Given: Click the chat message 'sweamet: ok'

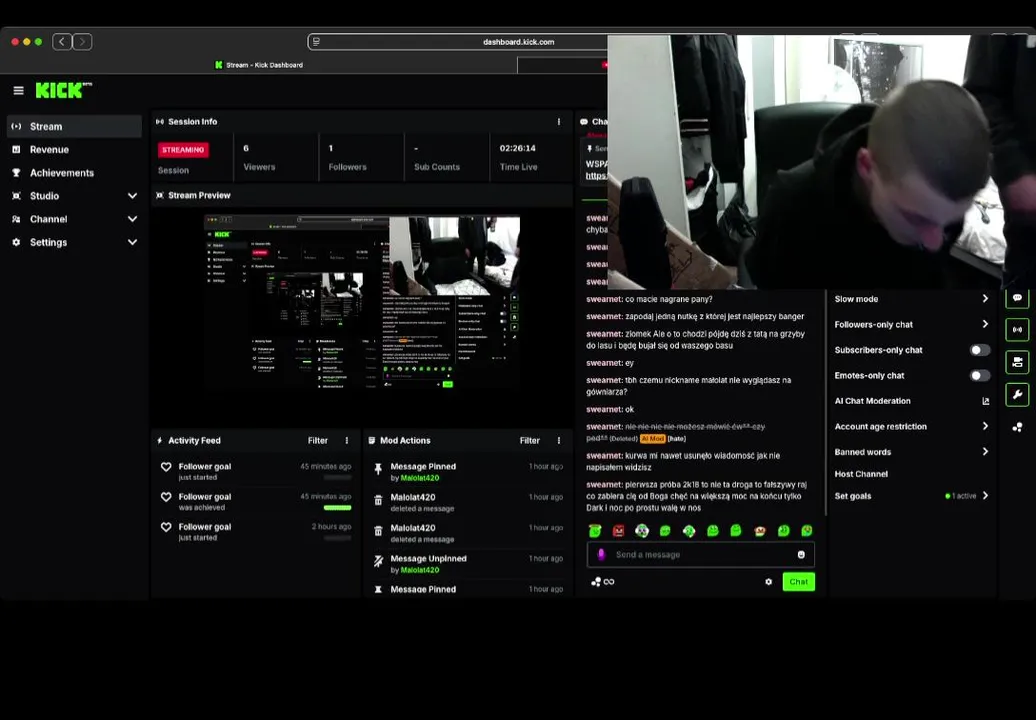Looking at the screenshot, I should 610,410.
